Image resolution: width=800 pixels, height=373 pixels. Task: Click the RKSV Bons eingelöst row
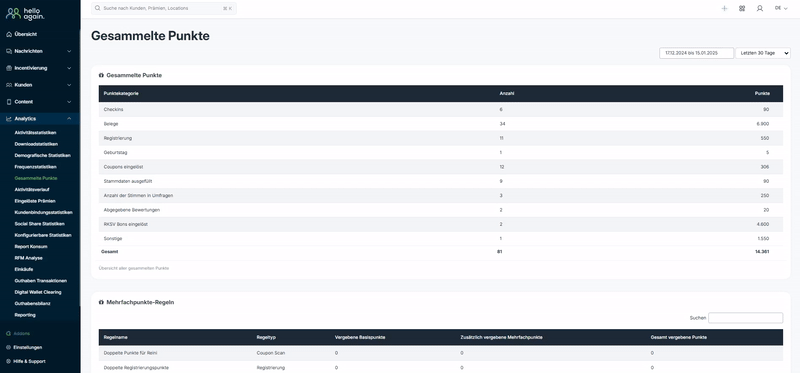[x=441, y=225]
